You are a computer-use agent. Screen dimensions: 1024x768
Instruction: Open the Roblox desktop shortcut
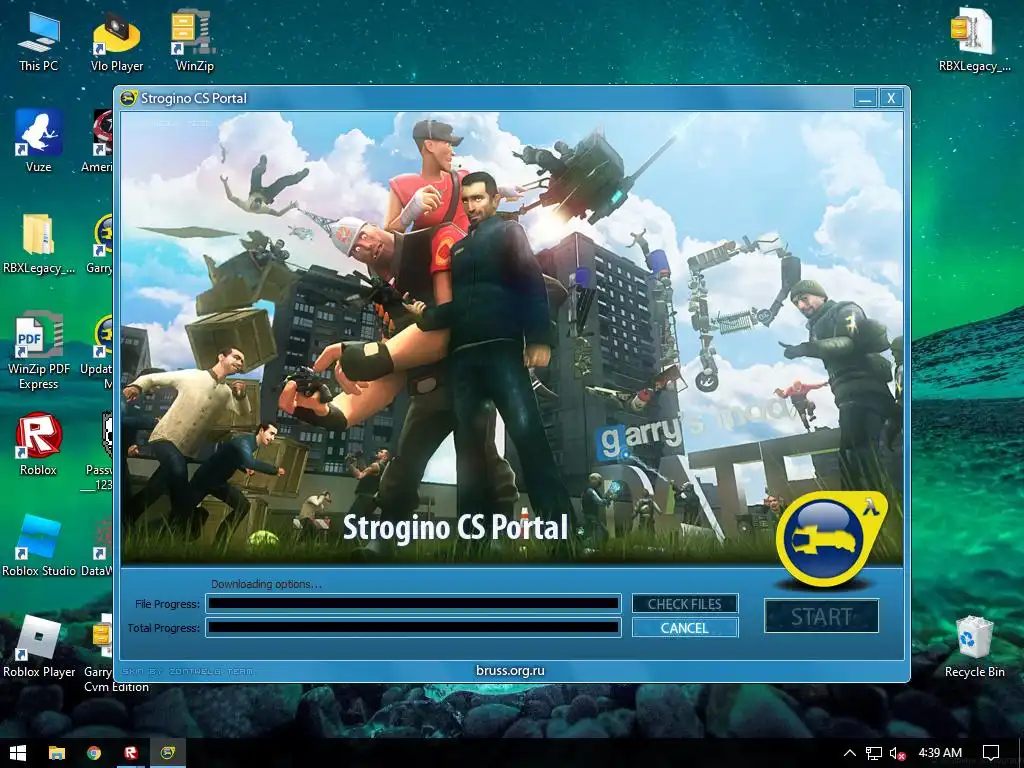[x=39, y=444]
